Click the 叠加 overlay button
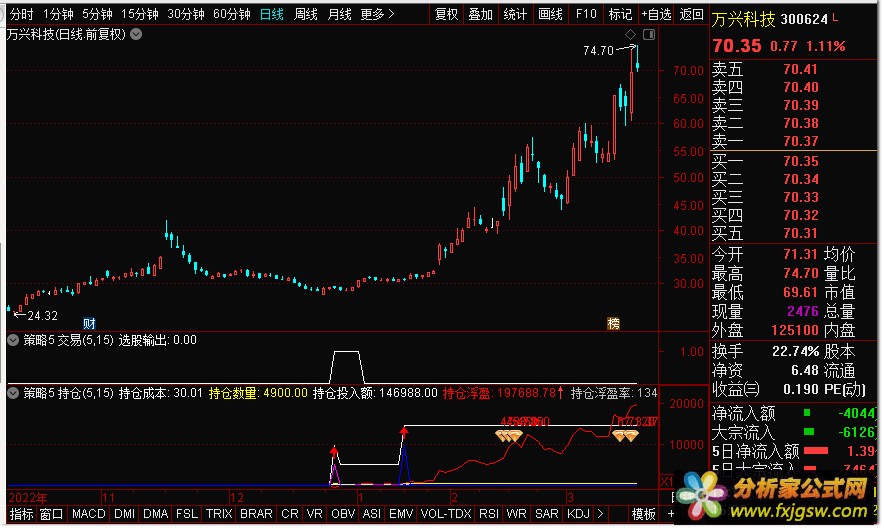This screenshot has width=884, height=528. coord(480,14)
